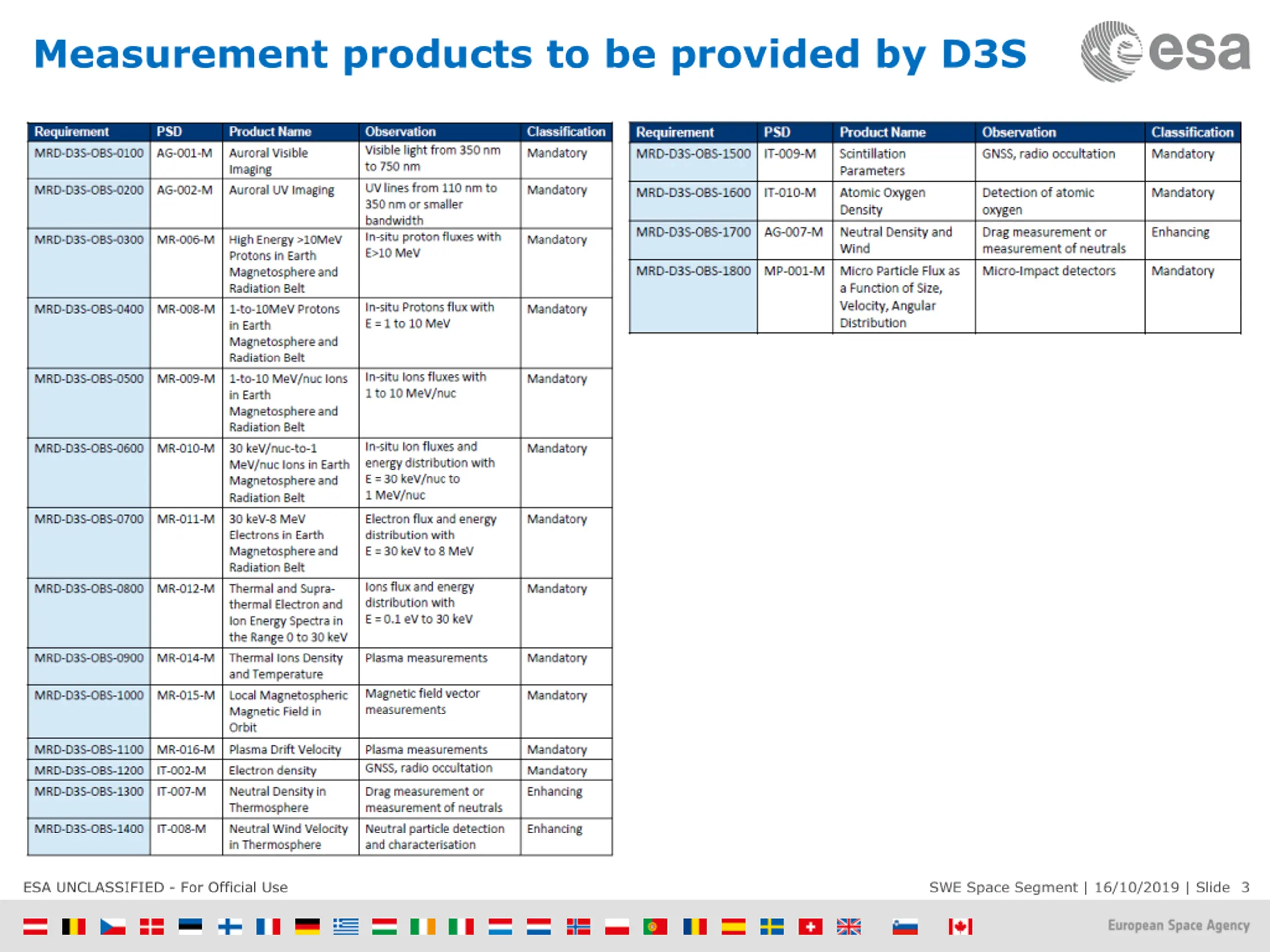Viewport: 1270px width, 952px height.
Task: Select the 'IT-010-M' PSD cell
Action: (795, 201)
